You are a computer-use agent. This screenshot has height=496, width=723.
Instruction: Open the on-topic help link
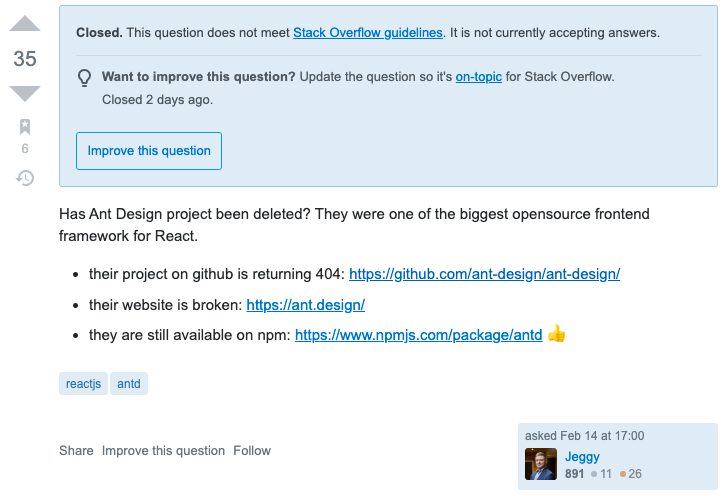[481, 77]
